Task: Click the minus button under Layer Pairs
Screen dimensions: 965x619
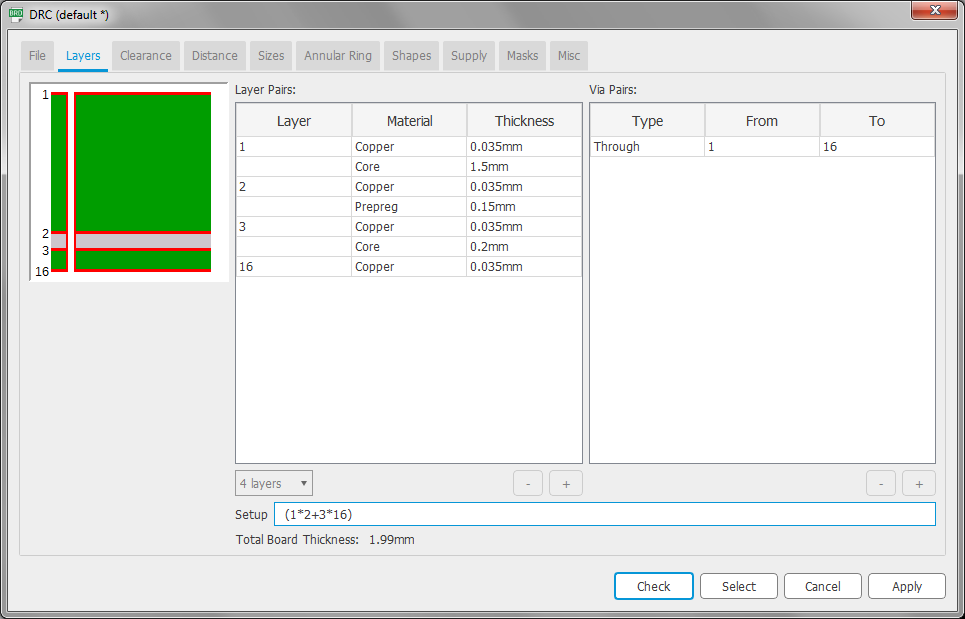Action: (528, 484)
